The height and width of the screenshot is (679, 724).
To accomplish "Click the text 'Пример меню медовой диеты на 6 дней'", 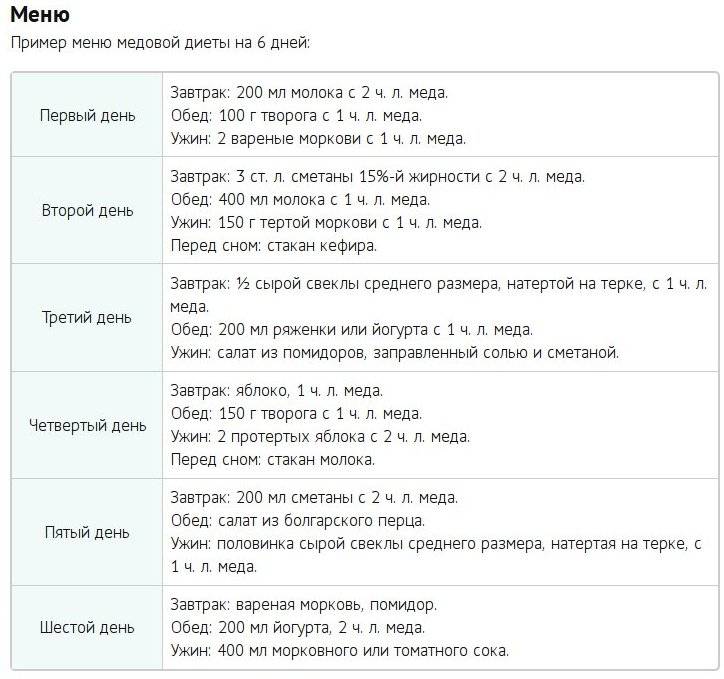I will pos(160,42).
